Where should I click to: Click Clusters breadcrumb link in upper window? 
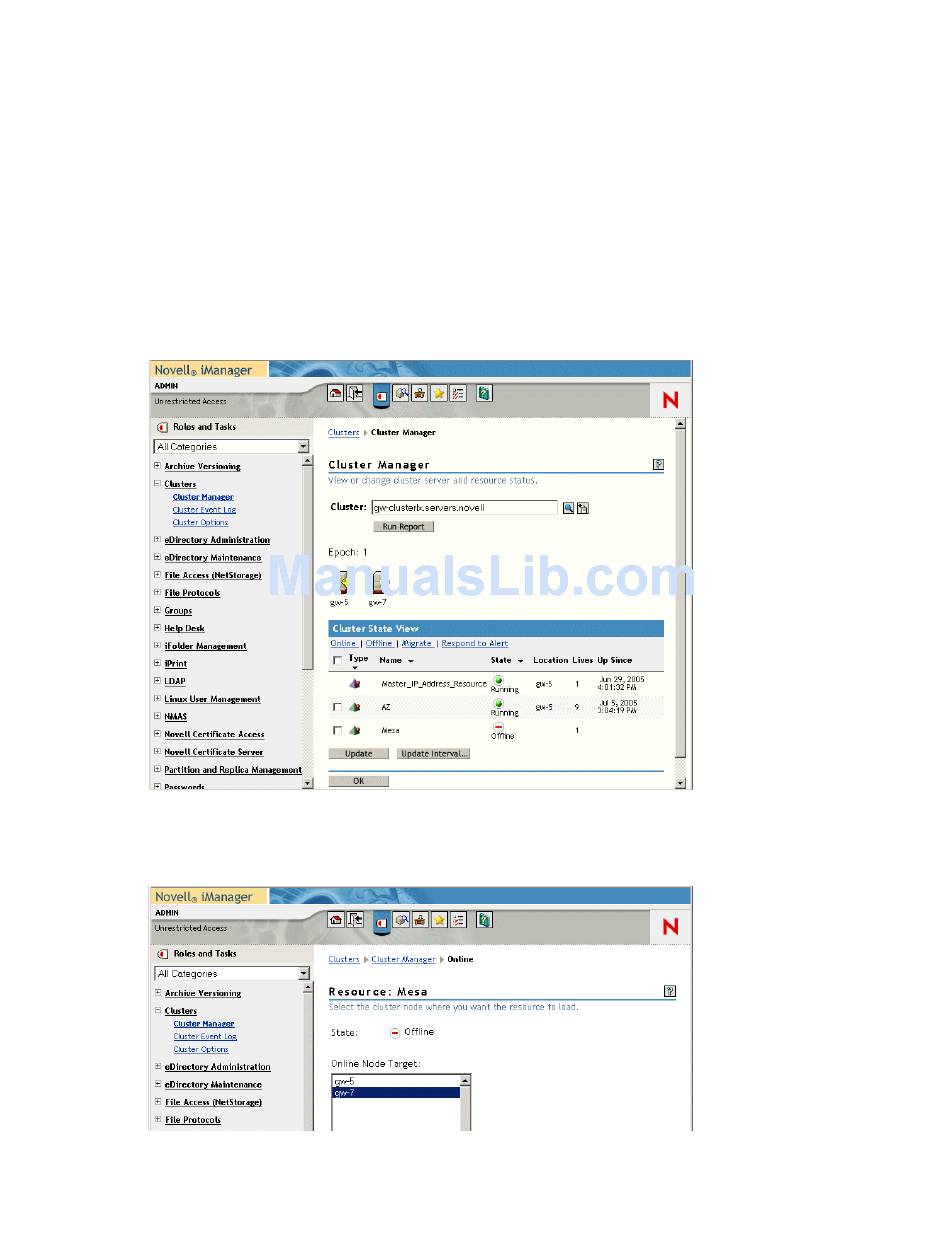[x=344, y=433]
